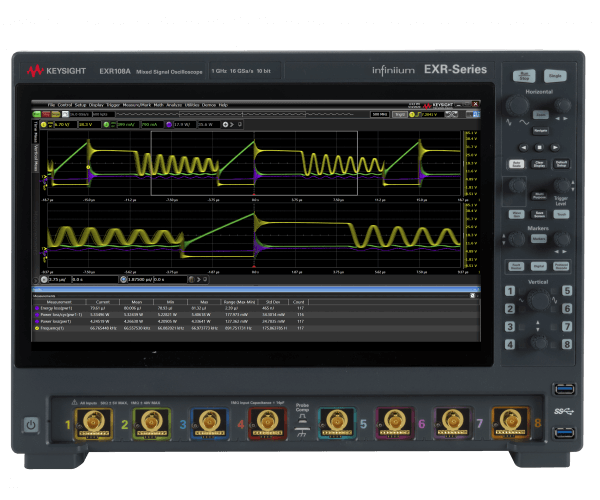Screen dimensions: 600x500
Task: Click the add channel plus icon
Action: (225, 125)
